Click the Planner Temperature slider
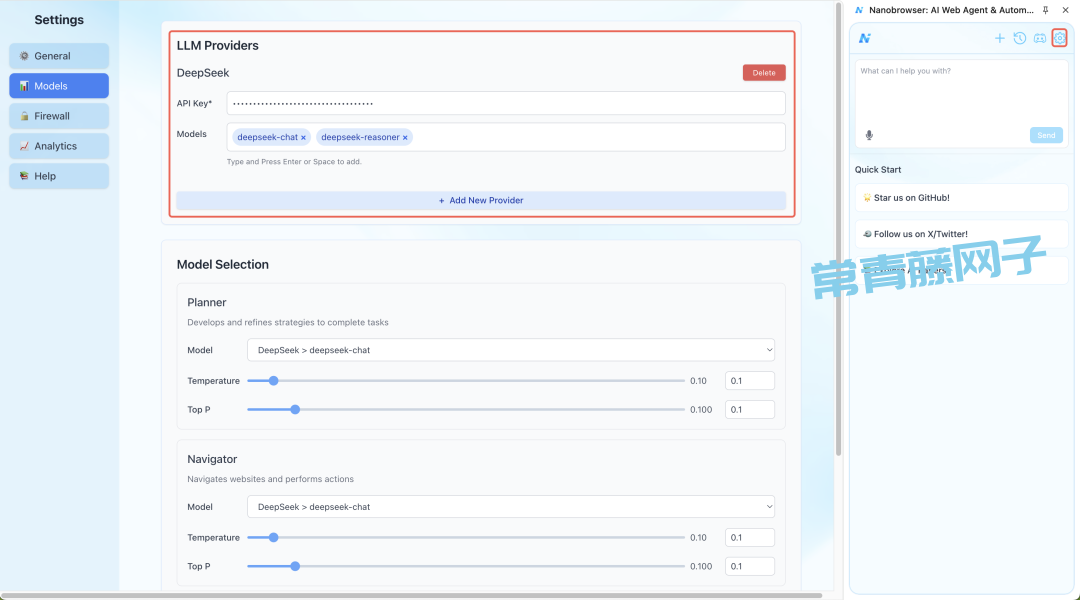Viewport: 1080px width, 600px height. click(x=465, y=381)
